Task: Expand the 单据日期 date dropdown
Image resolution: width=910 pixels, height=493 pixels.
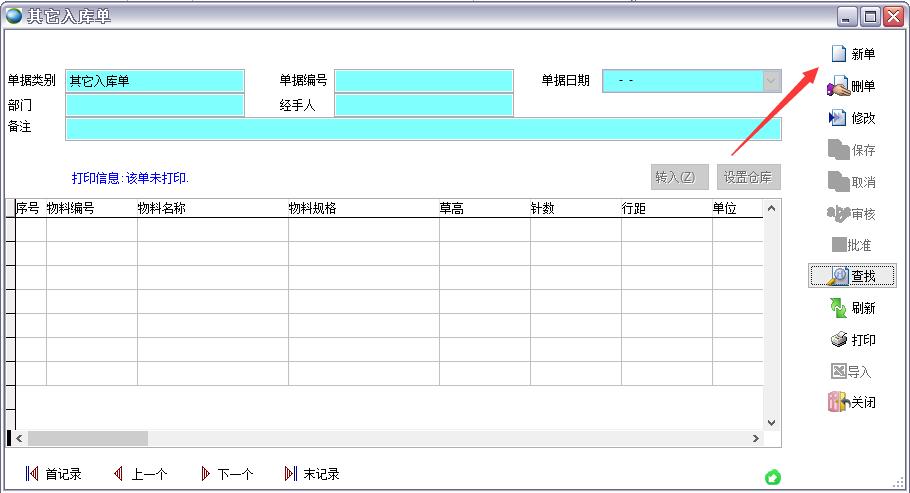Action: pyautogui.click(x=771, y=81)
